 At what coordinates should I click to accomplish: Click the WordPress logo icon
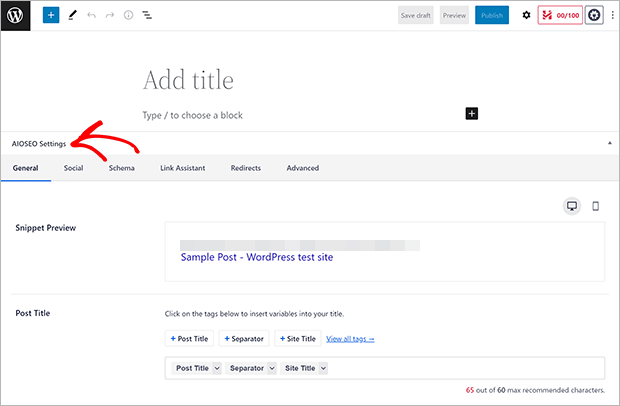[15, 16]
